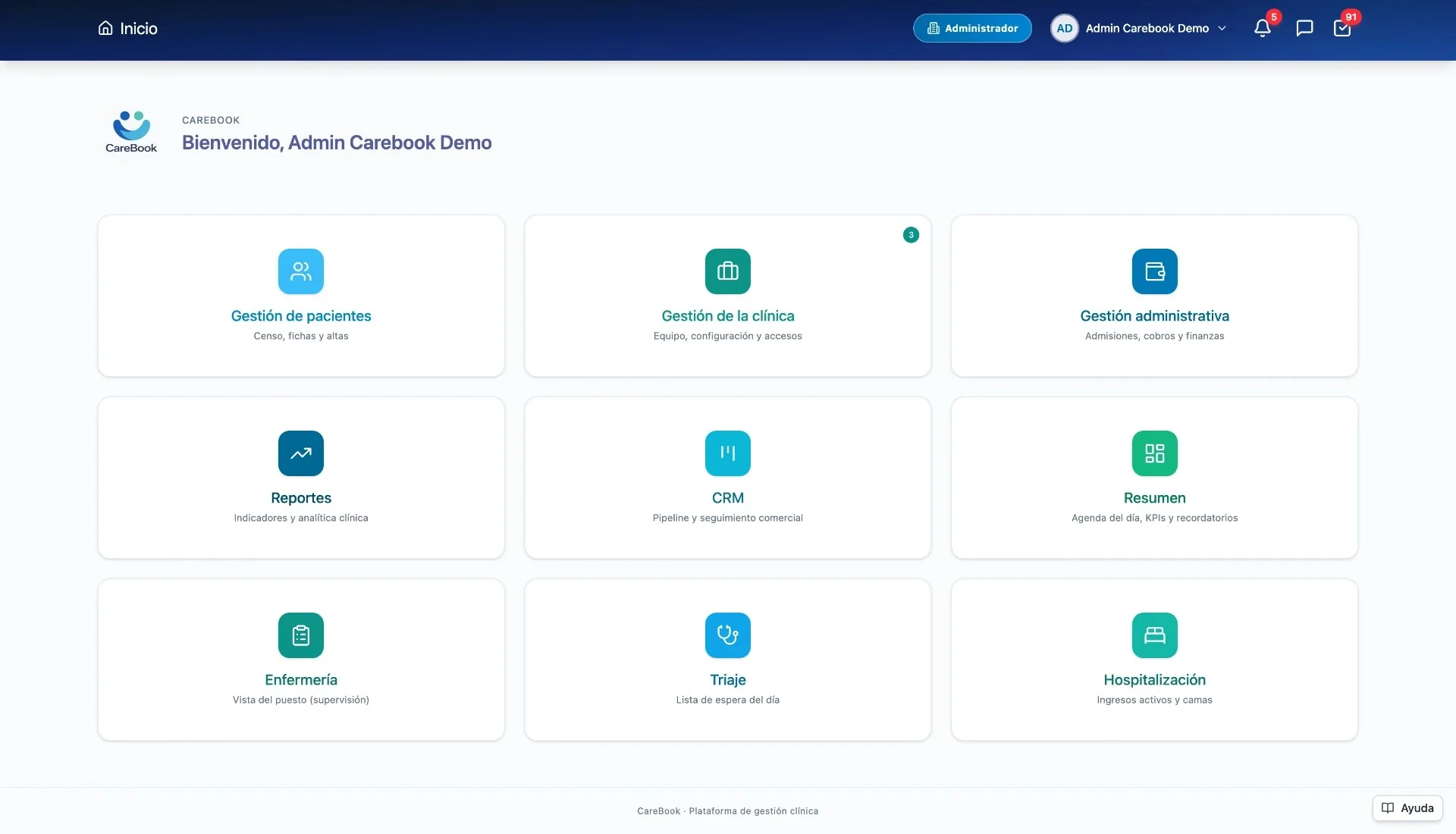Expand the Admin Carebook Demo user menu chevron
The height and width of the screenshot is (834, 1456).
coord(1222,28)
